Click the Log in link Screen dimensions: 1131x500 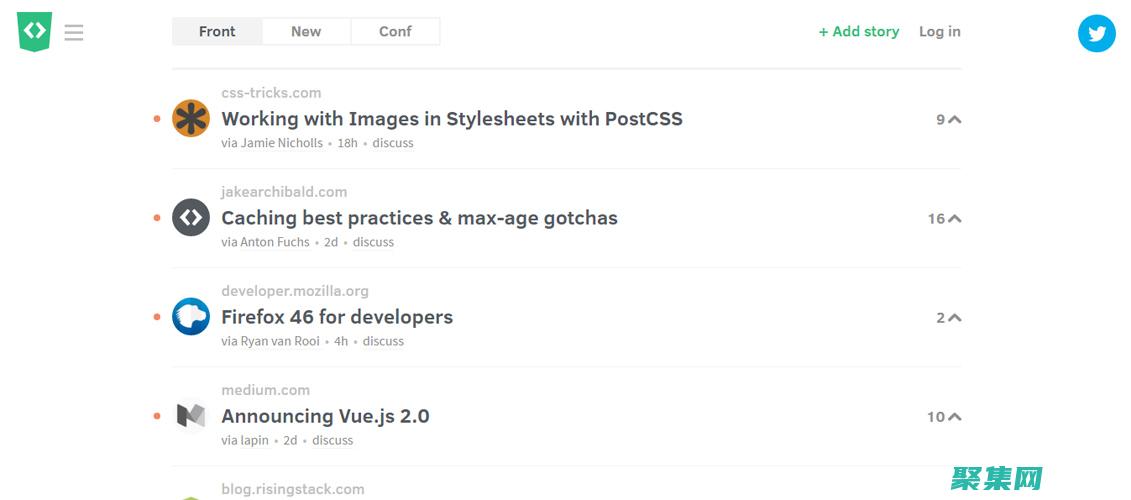click(939, 32)
